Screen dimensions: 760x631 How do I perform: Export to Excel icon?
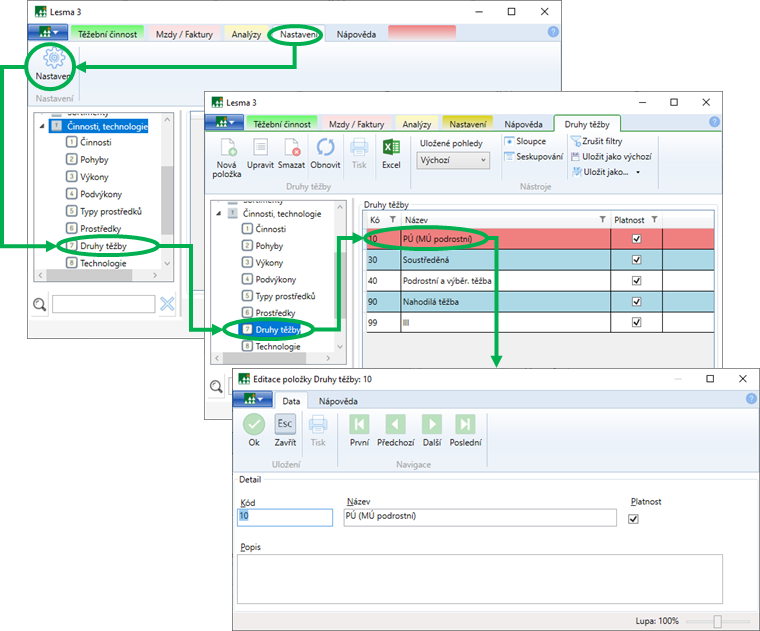click(x=391, y=148)
